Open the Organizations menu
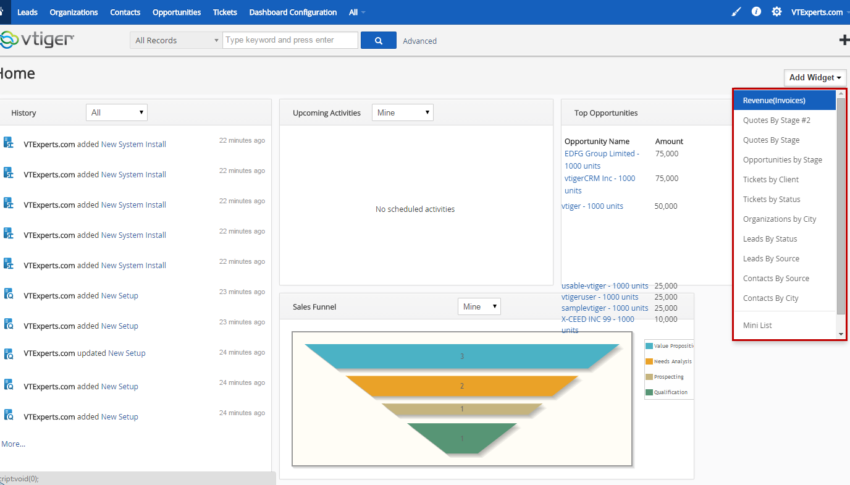 pos(74,12)
